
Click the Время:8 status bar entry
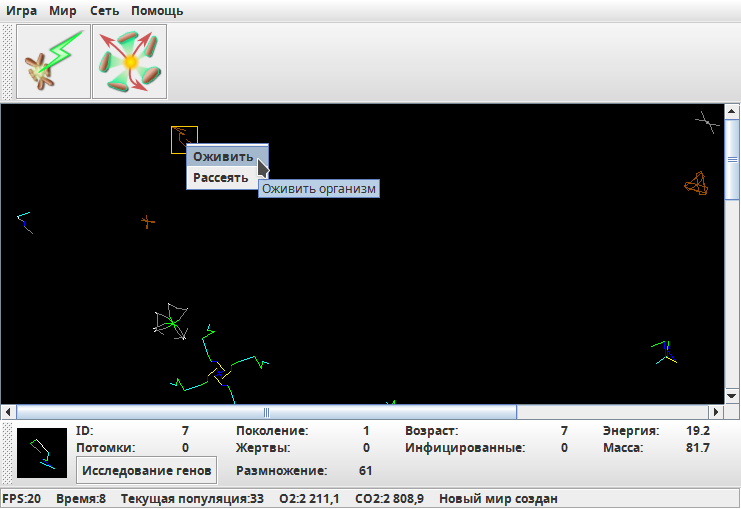pos(81,499)
